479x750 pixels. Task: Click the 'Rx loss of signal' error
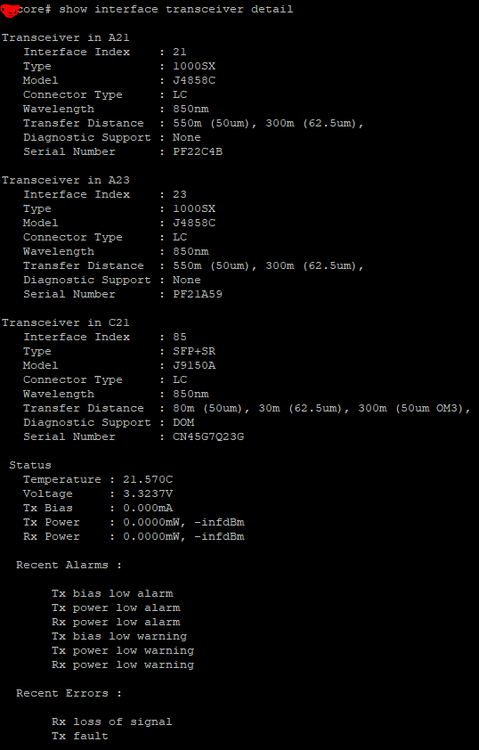(x=112, y=722)
